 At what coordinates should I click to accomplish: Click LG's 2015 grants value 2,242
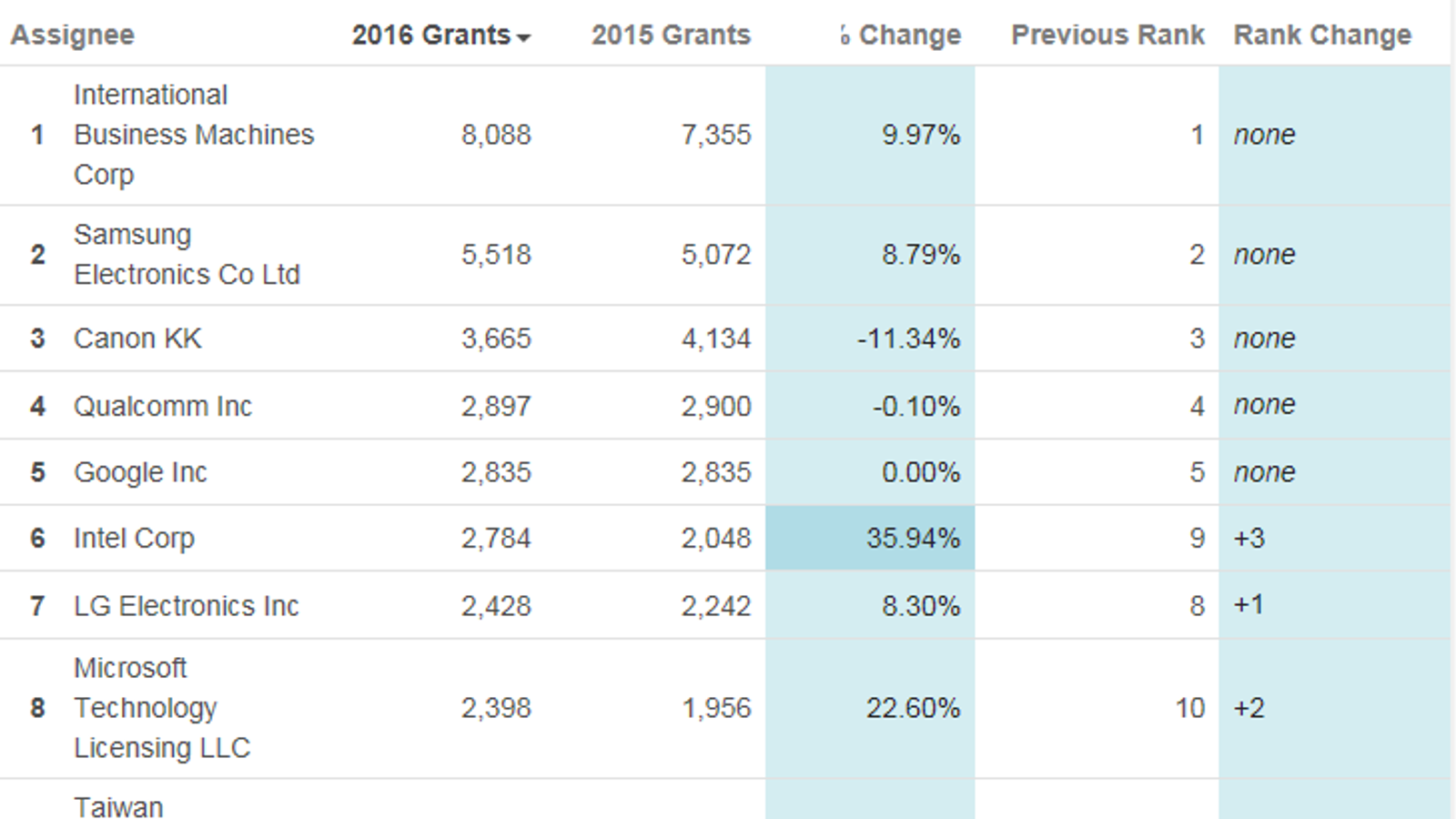[716, 606]
